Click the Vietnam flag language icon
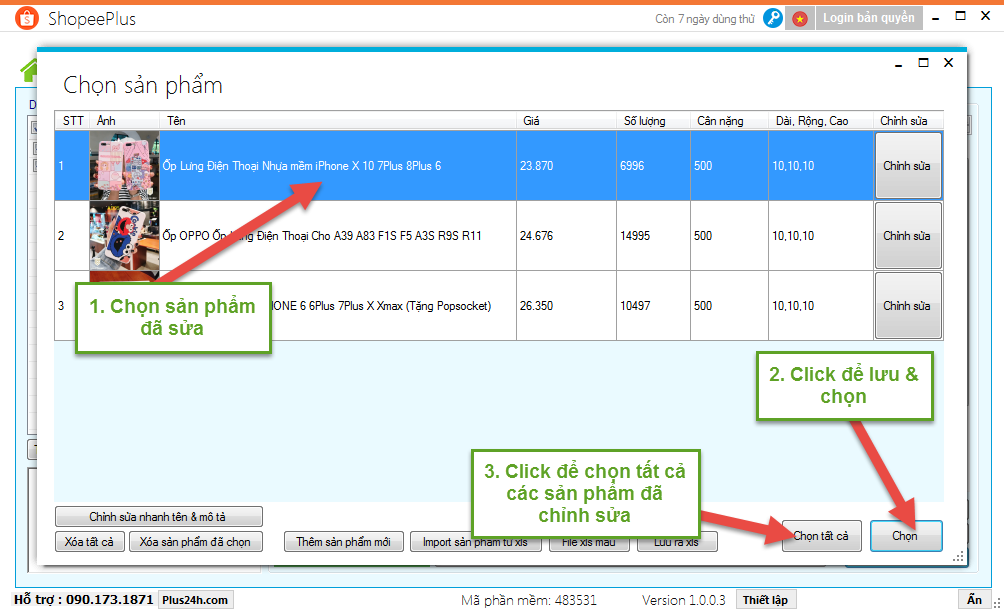 point(799,18)
